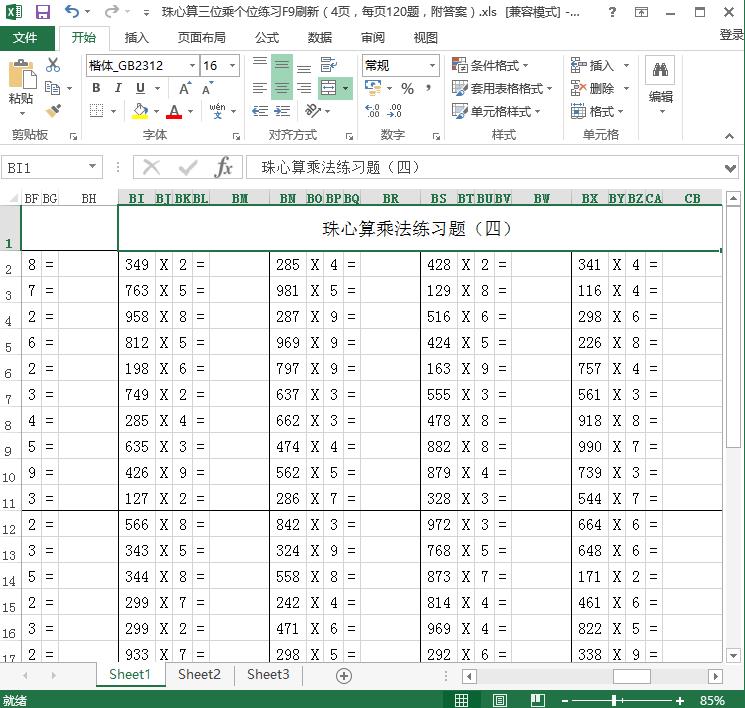Click the Accounting number format icon

point(373,87)
